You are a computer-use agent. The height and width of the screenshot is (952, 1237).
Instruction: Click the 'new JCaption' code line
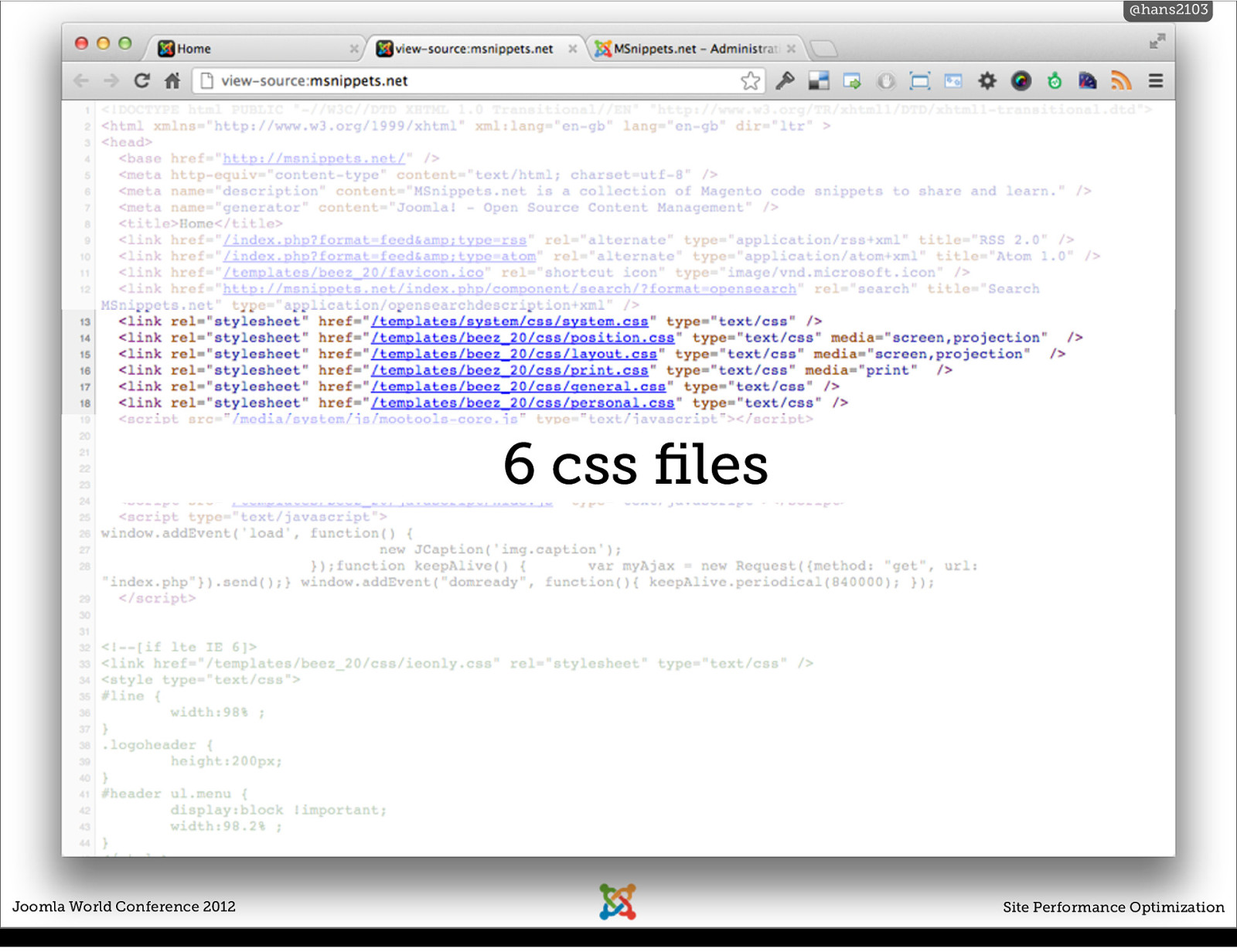[500, 549]
